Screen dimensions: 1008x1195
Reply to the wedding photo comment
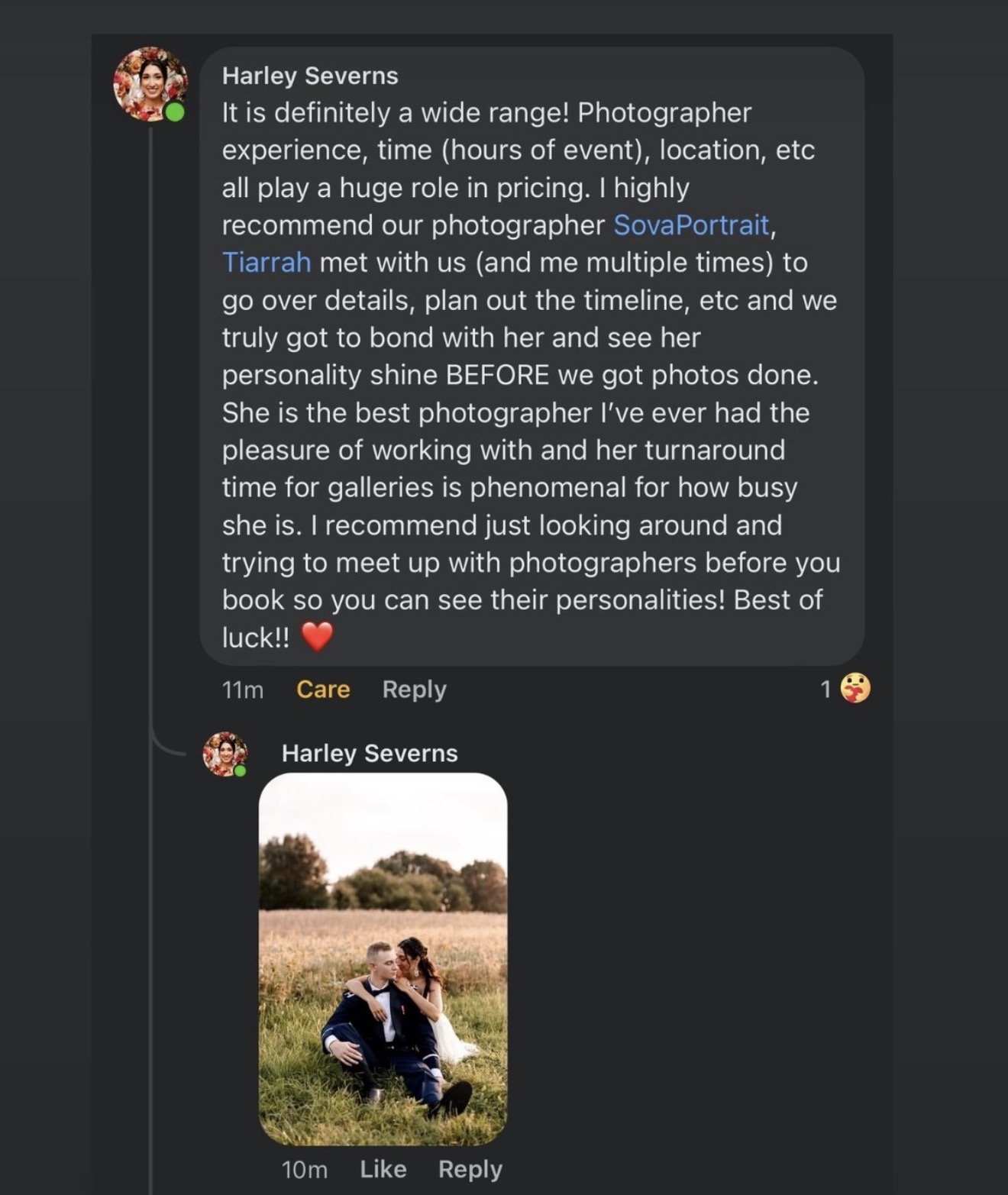[x=470, y=1170]
